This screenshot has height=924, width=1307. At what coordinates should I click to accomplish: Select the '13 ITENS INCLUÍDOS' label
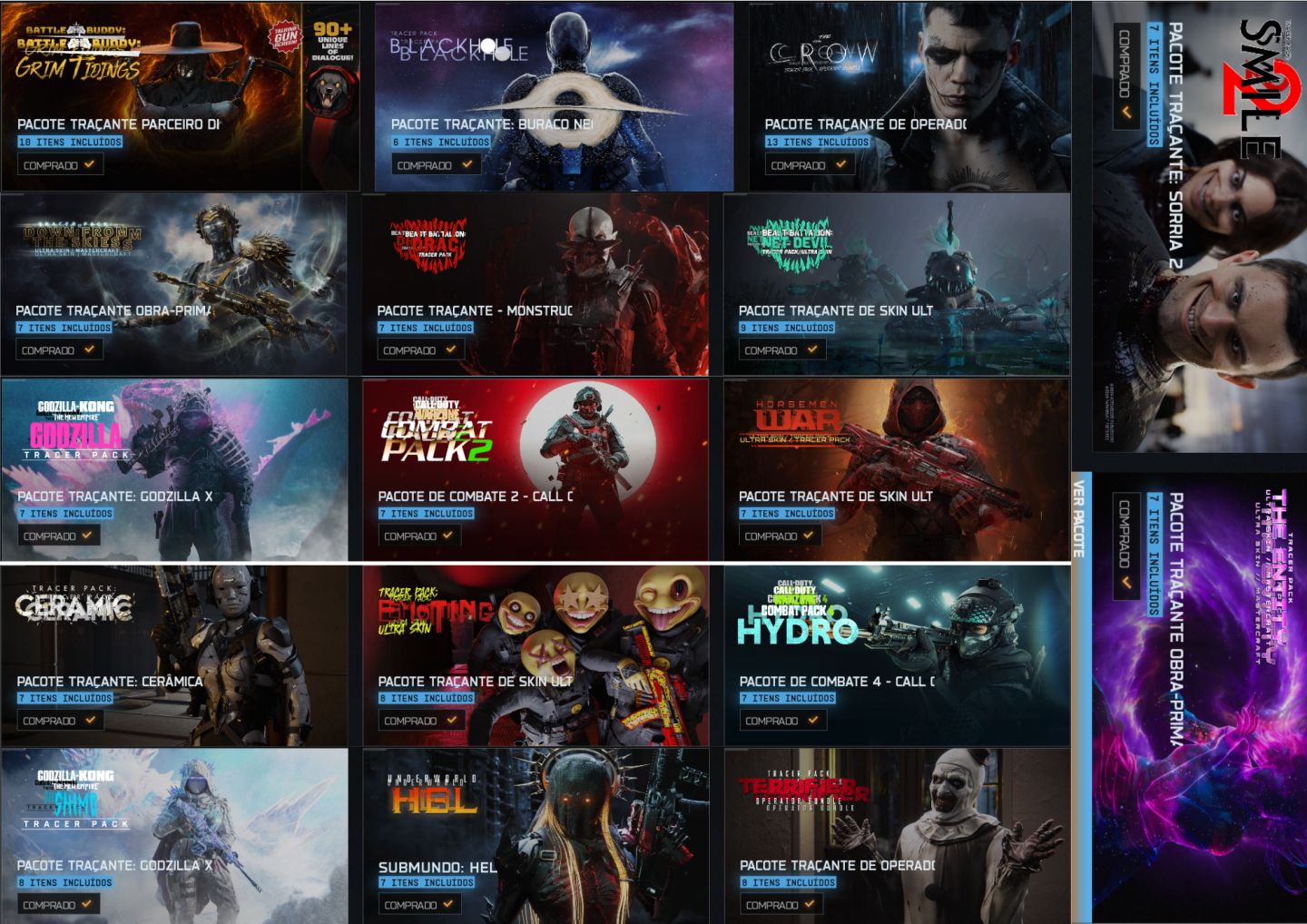coord(817,142)
